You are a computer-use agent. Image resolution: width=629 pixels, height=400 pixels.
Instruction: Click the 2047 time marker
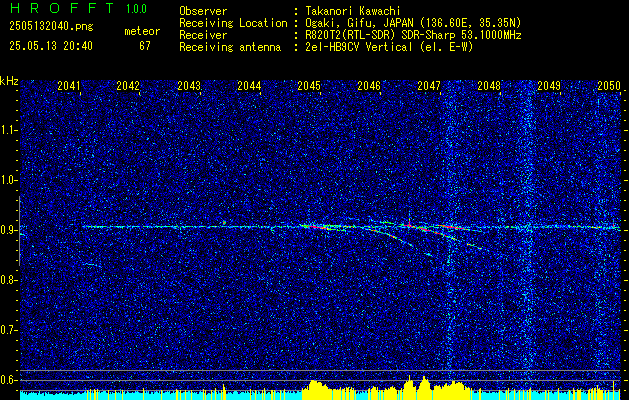click(429, 86)
